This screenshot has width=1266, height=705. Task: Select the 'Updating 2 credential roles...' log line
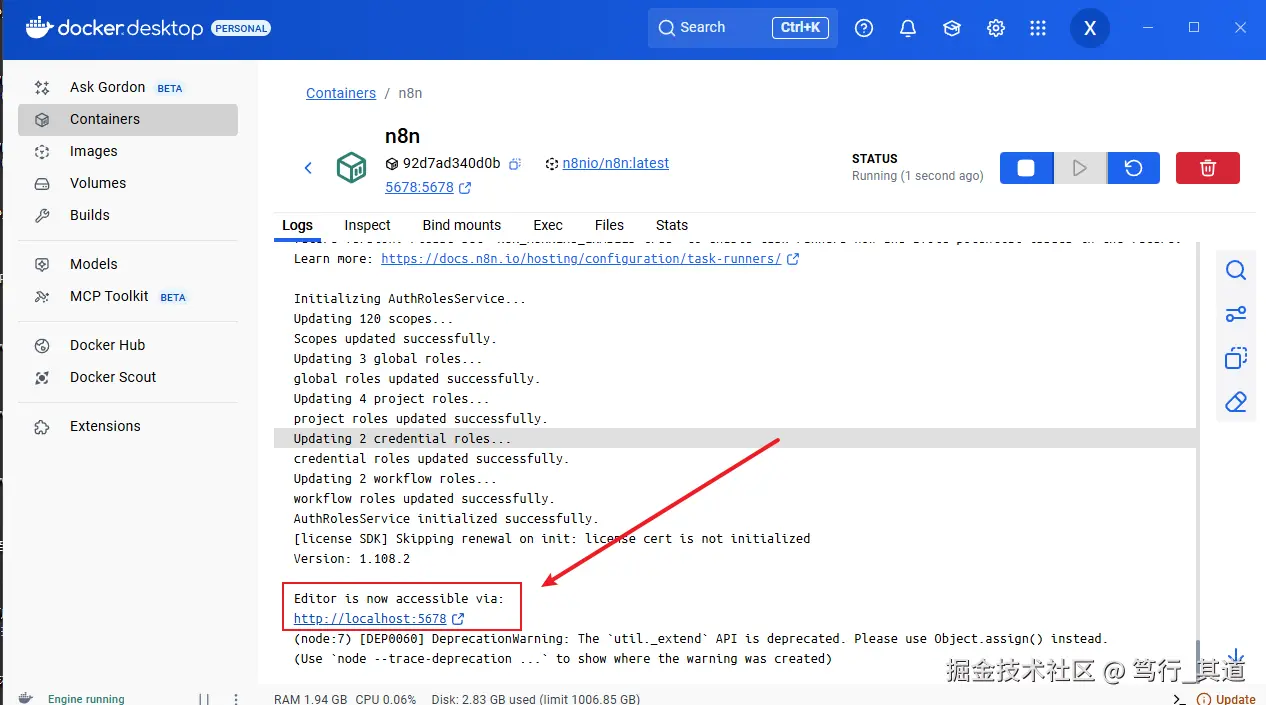(x=735, y=438)
